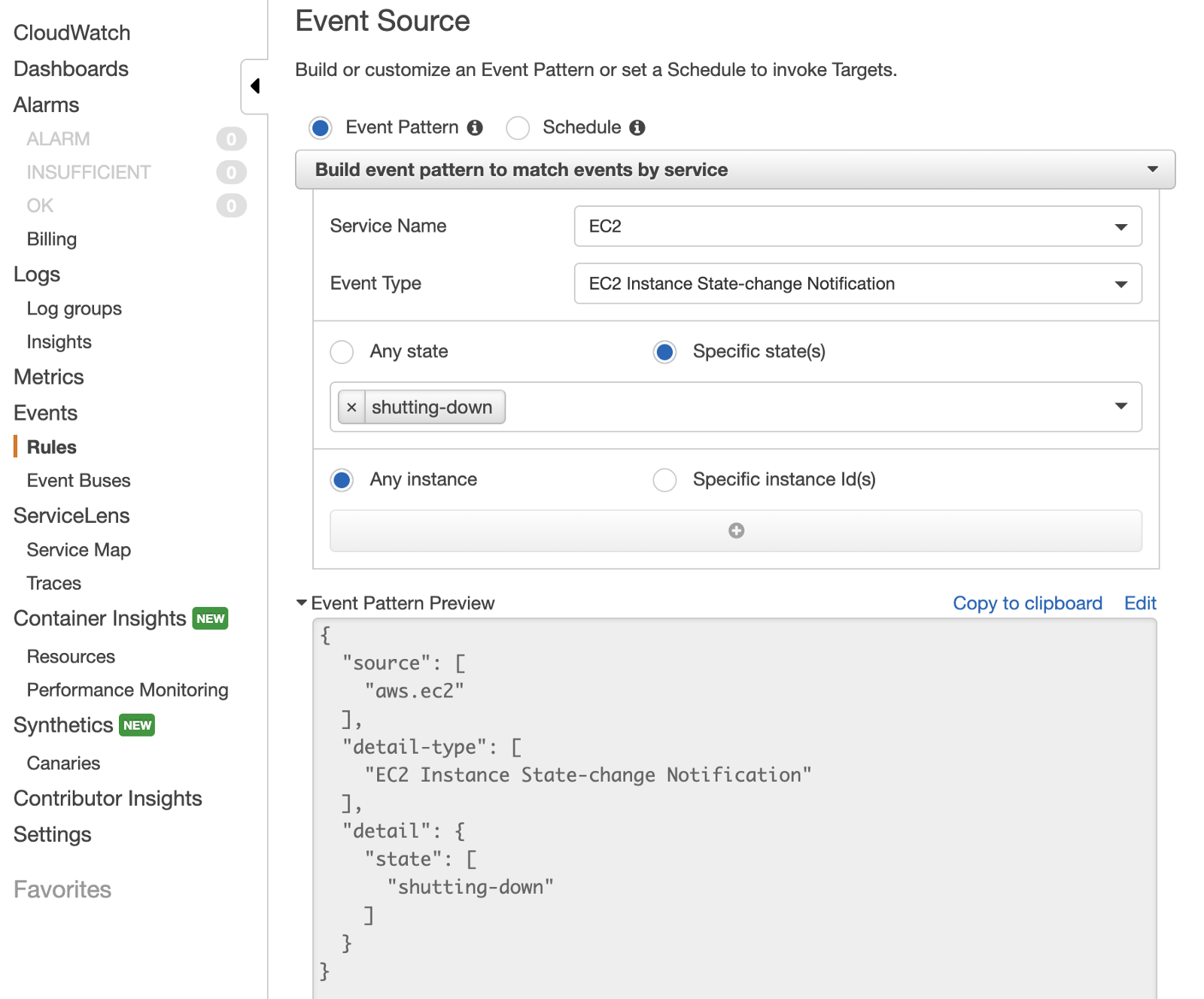Remove the shutting-down state tag
Image resolution: width=1204 pixels, height=999 pixels.
click(x=351, y=408)
